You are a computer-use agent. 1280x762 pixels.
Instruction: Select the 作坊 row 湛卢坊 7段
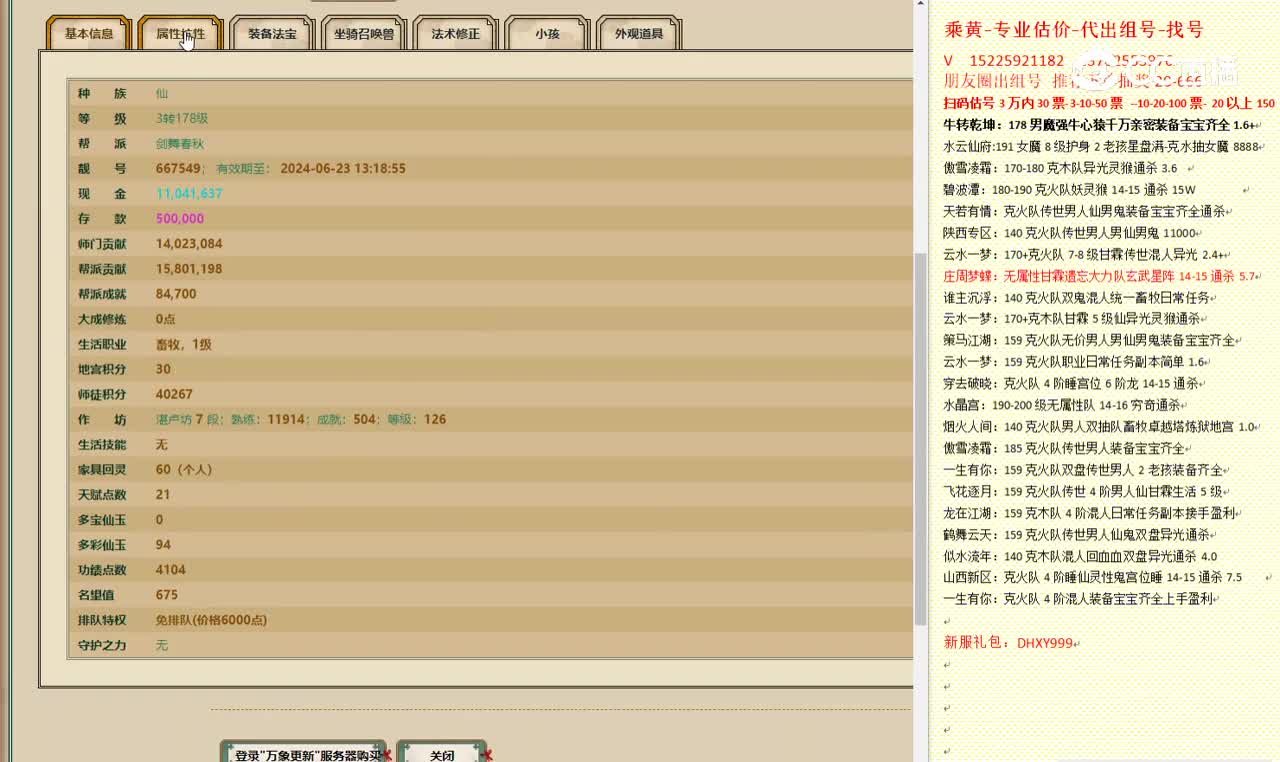pos(301,419)
